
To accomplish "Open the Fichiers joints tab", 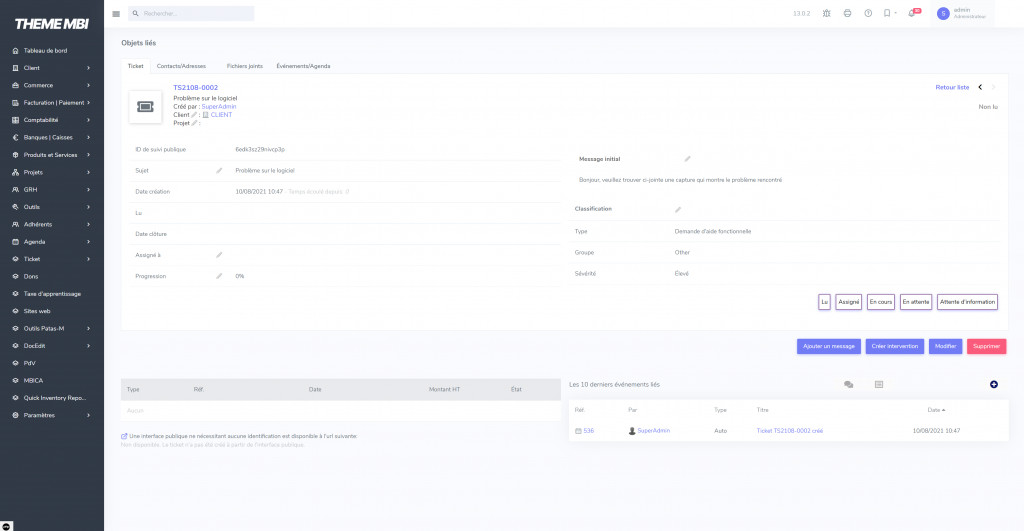I will (244, 66).
